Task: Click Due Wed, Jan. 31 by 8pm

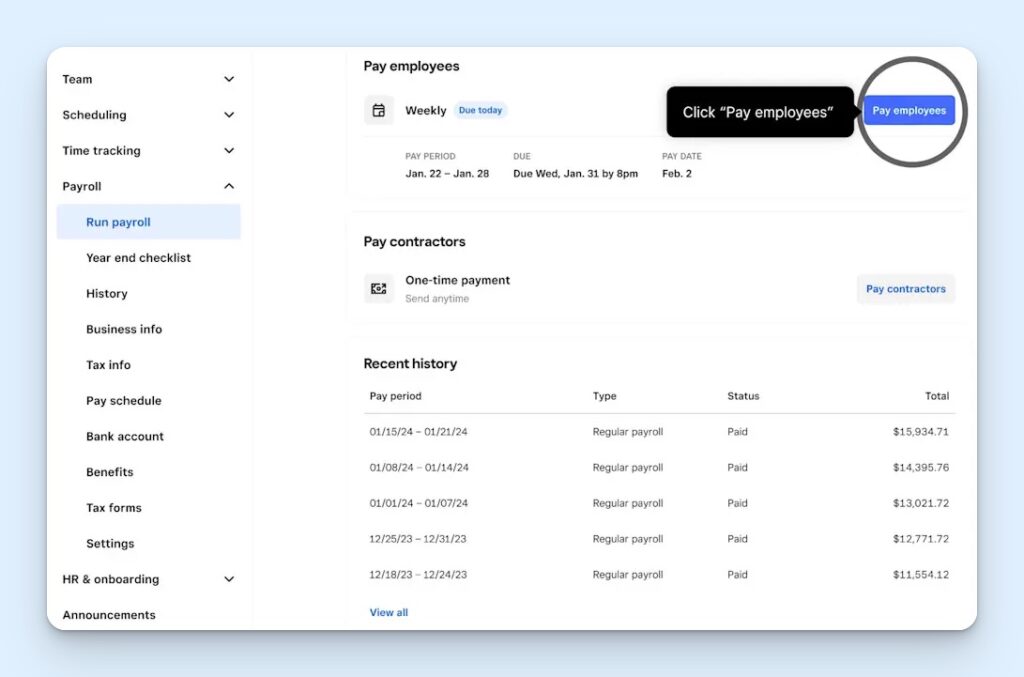Action: [575, 174]
